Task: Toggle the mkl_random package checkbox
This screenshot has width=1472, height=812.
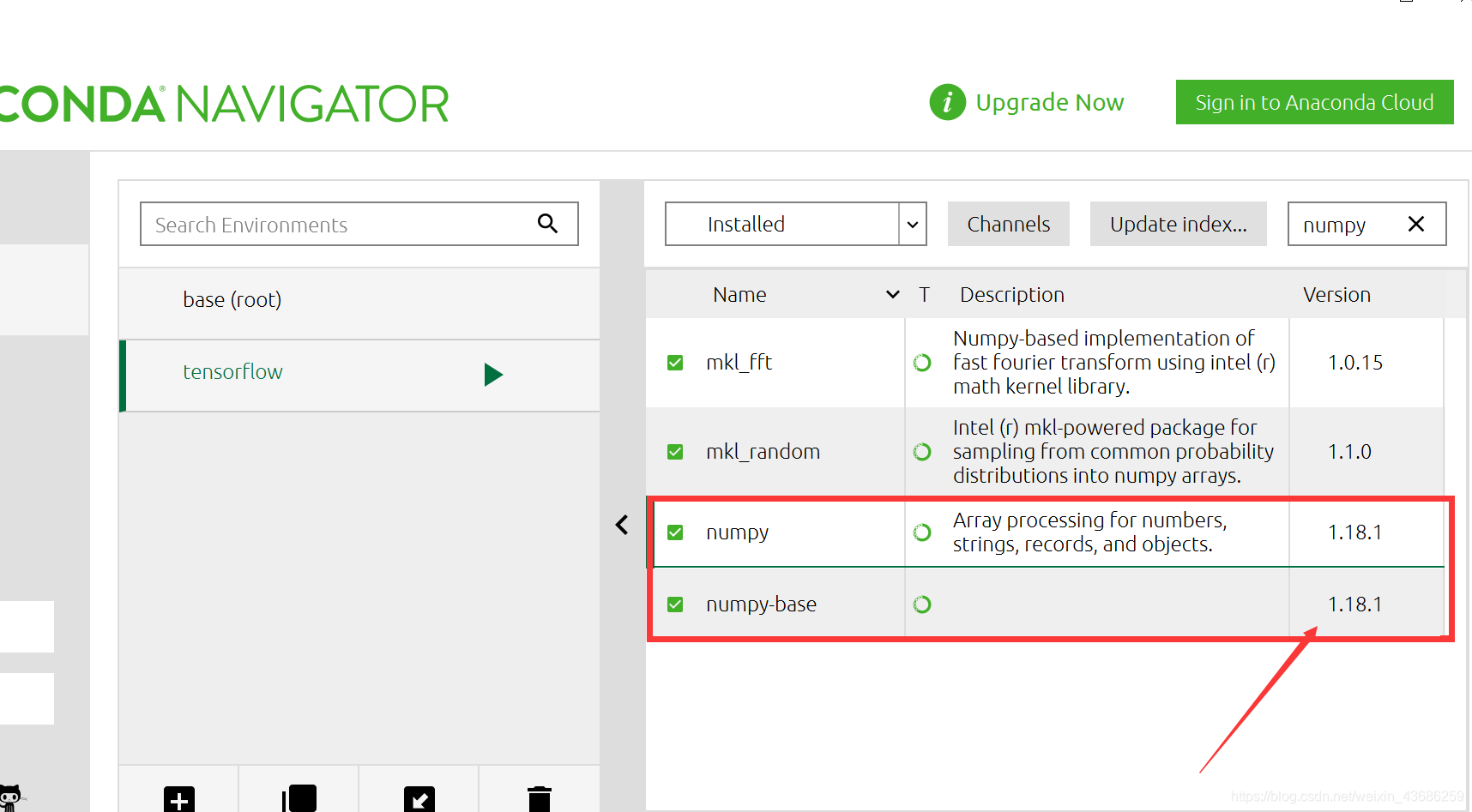Action: pyautogui.click(x=675, y=452)
